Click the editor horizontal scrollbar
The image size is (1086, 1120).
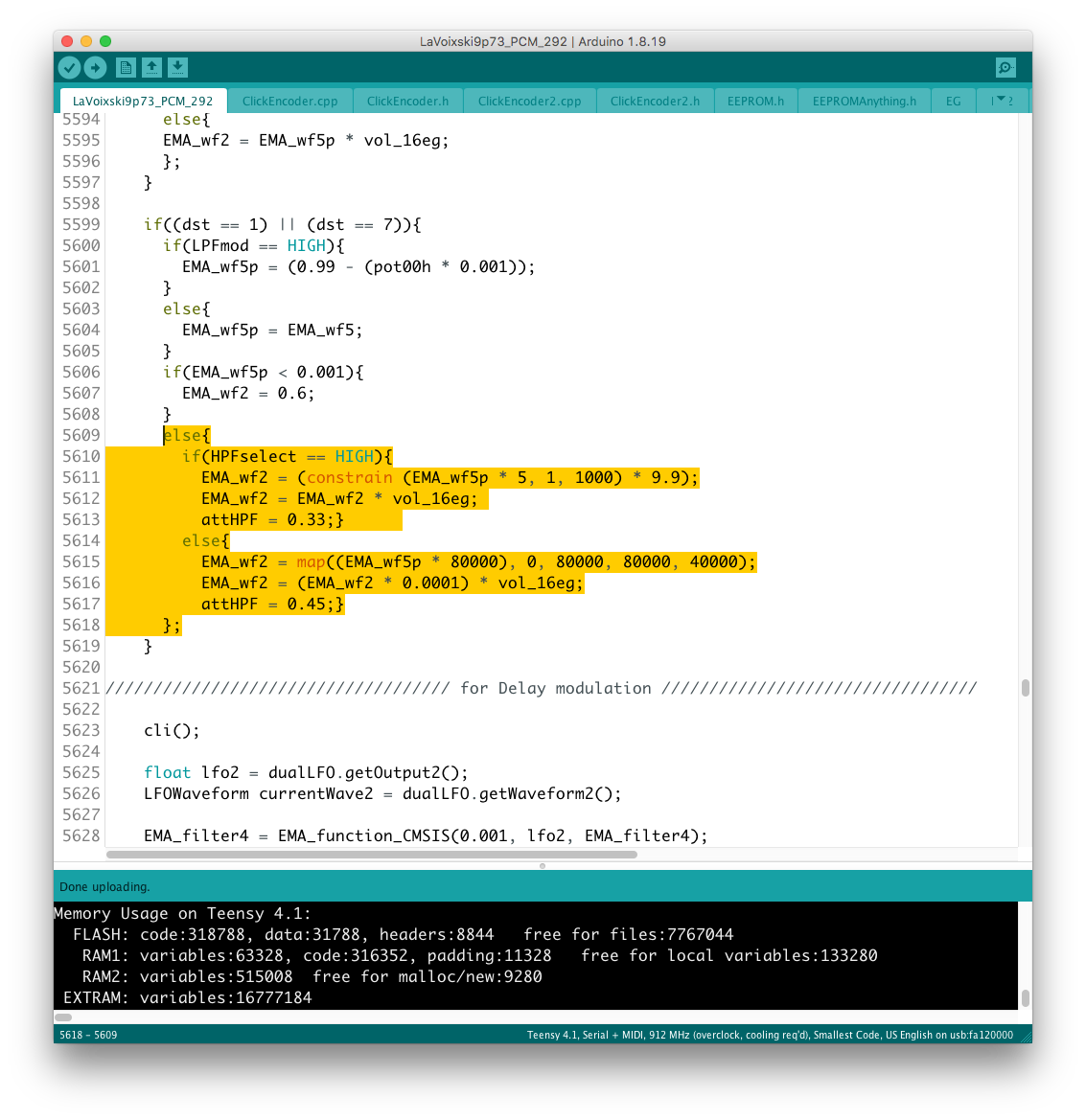tap(371, 854)
